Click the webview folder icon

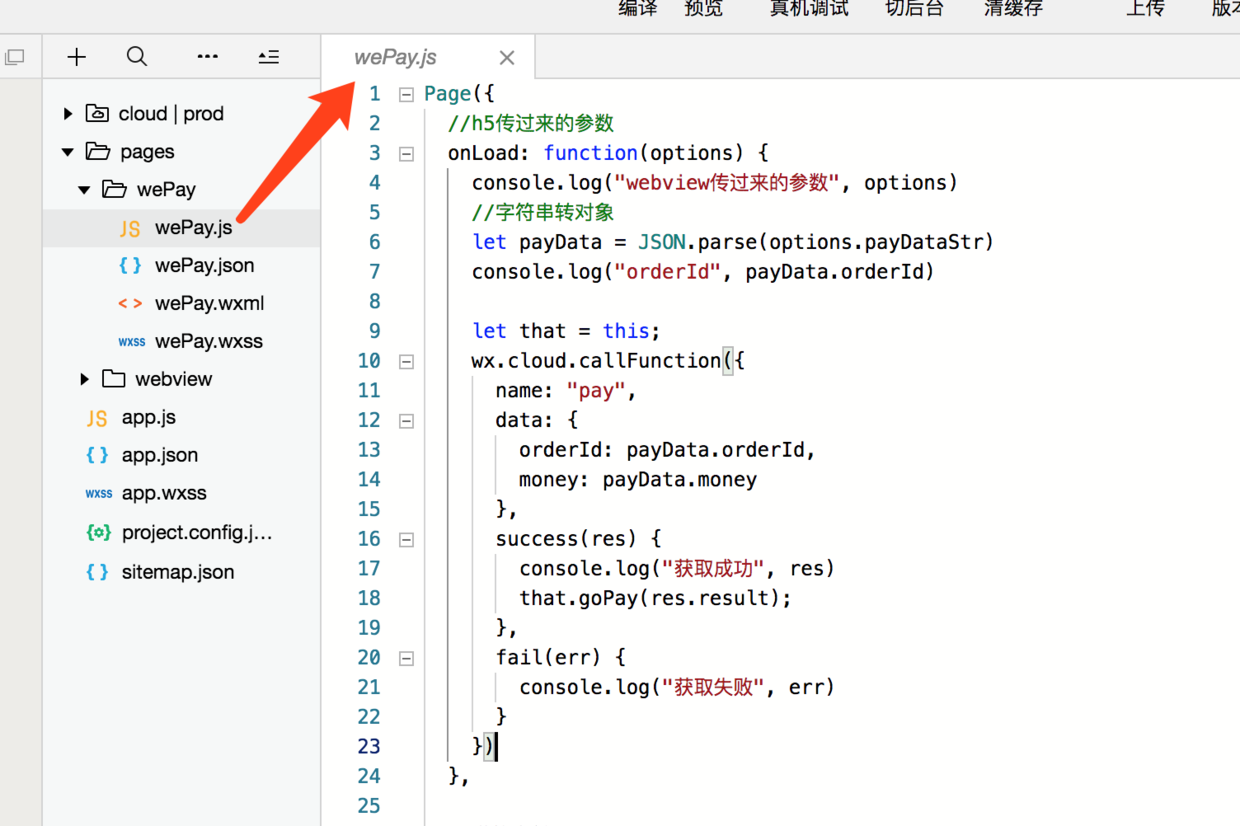click(114, 378)
